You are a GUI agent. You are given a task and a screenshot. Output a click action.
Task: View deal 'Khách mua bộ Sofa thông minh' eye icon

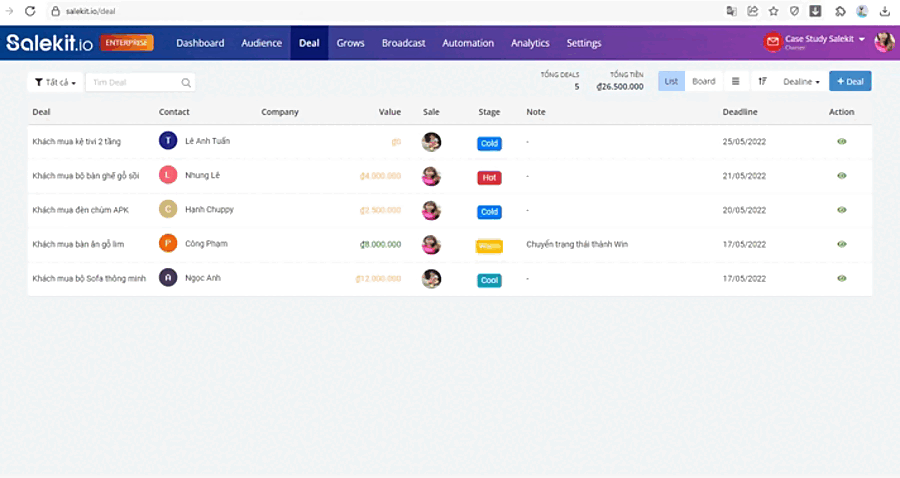click(x=841, y=278)
